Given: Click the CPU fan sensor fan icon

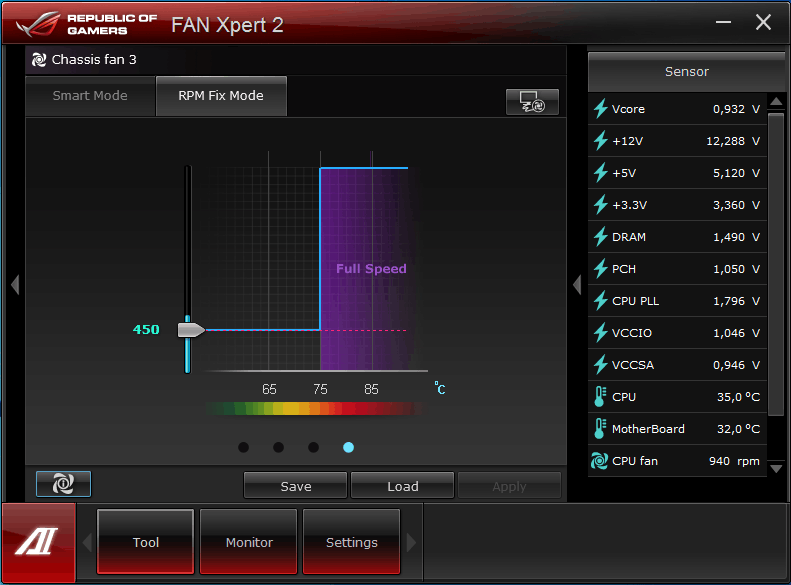Looking at the screenshot, I should pyautogui.click(x=599, y=461).
